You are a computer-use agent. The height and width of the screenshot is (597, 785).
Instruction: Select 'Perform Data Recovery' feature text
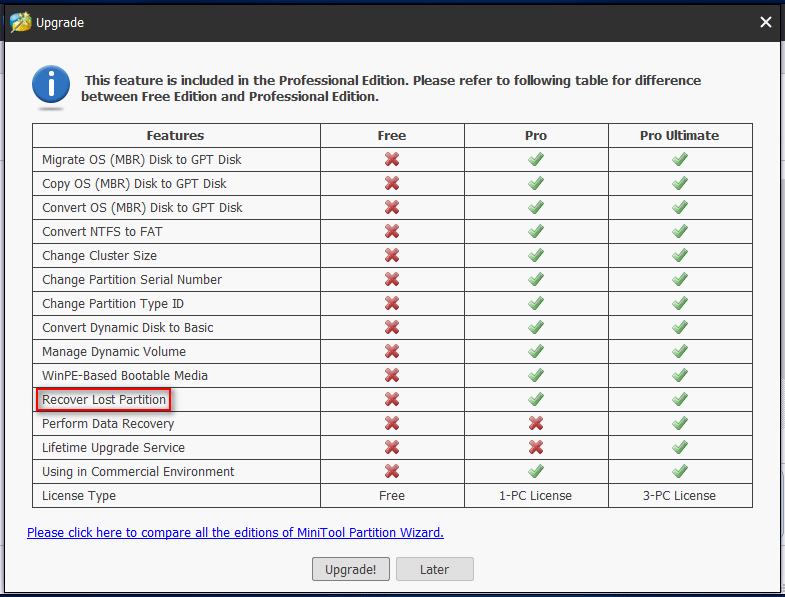point(108,424)
